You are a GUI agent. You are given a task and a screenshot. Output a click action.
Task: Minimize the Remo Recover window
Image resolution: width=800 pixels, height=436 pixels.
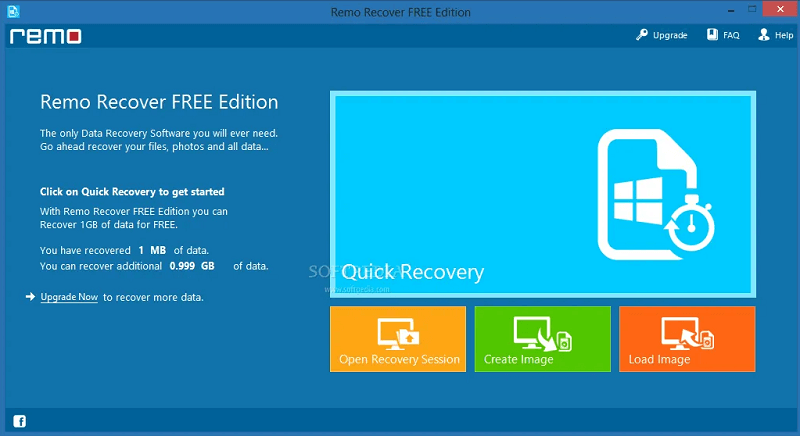point(731,10)
